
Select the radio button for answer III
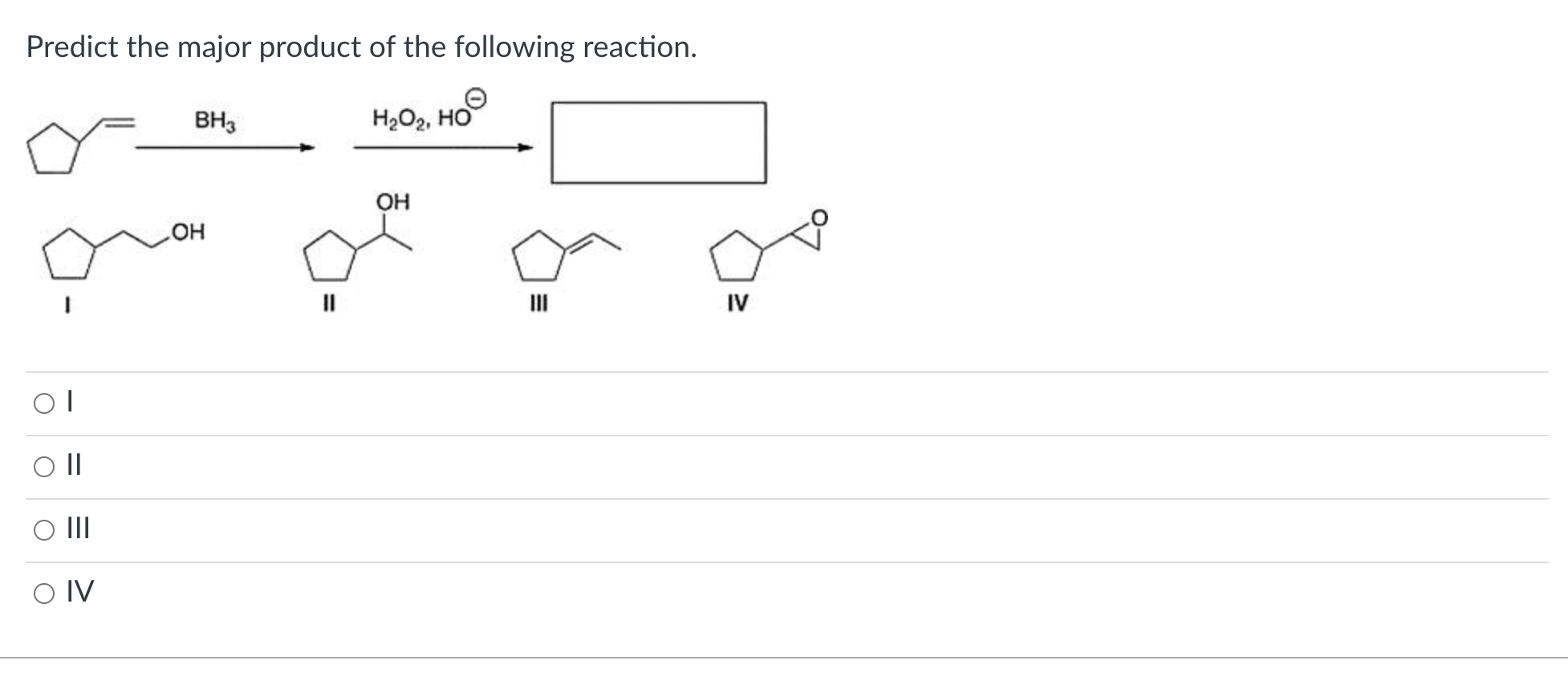point(43,529)
